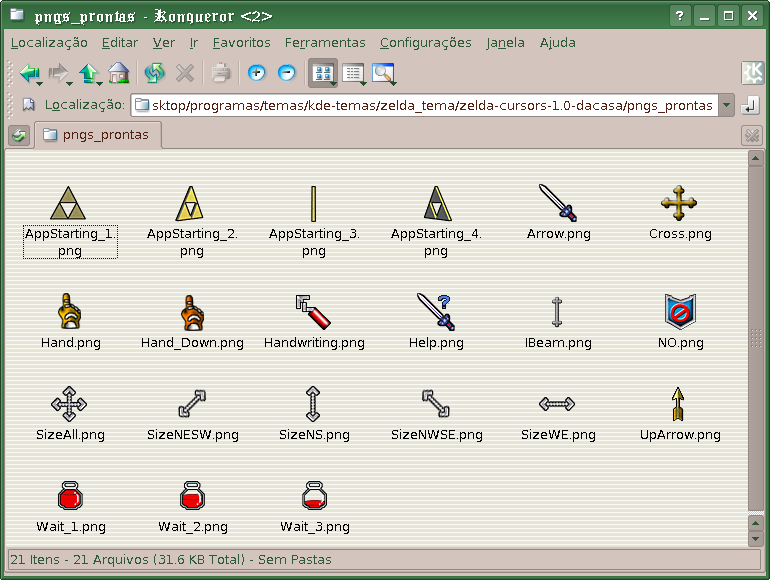Reload the current folder view
The width and height of the screenshot is (770, 580).
[x=154, y=73]
